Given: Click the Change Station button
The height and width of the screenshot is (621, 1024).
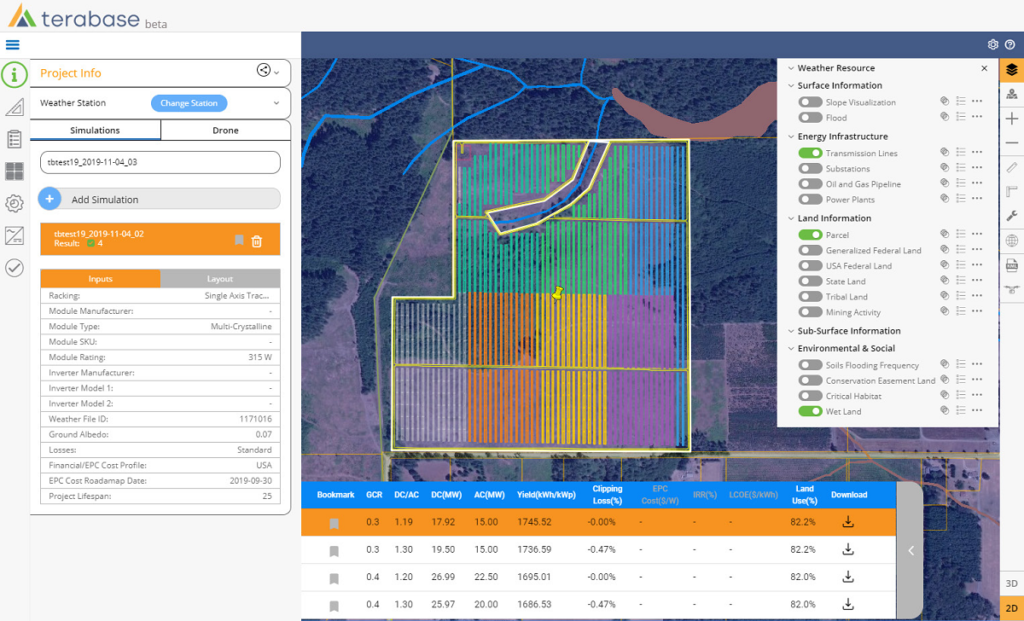Looking at the screenshot, I should pos(189,103).
